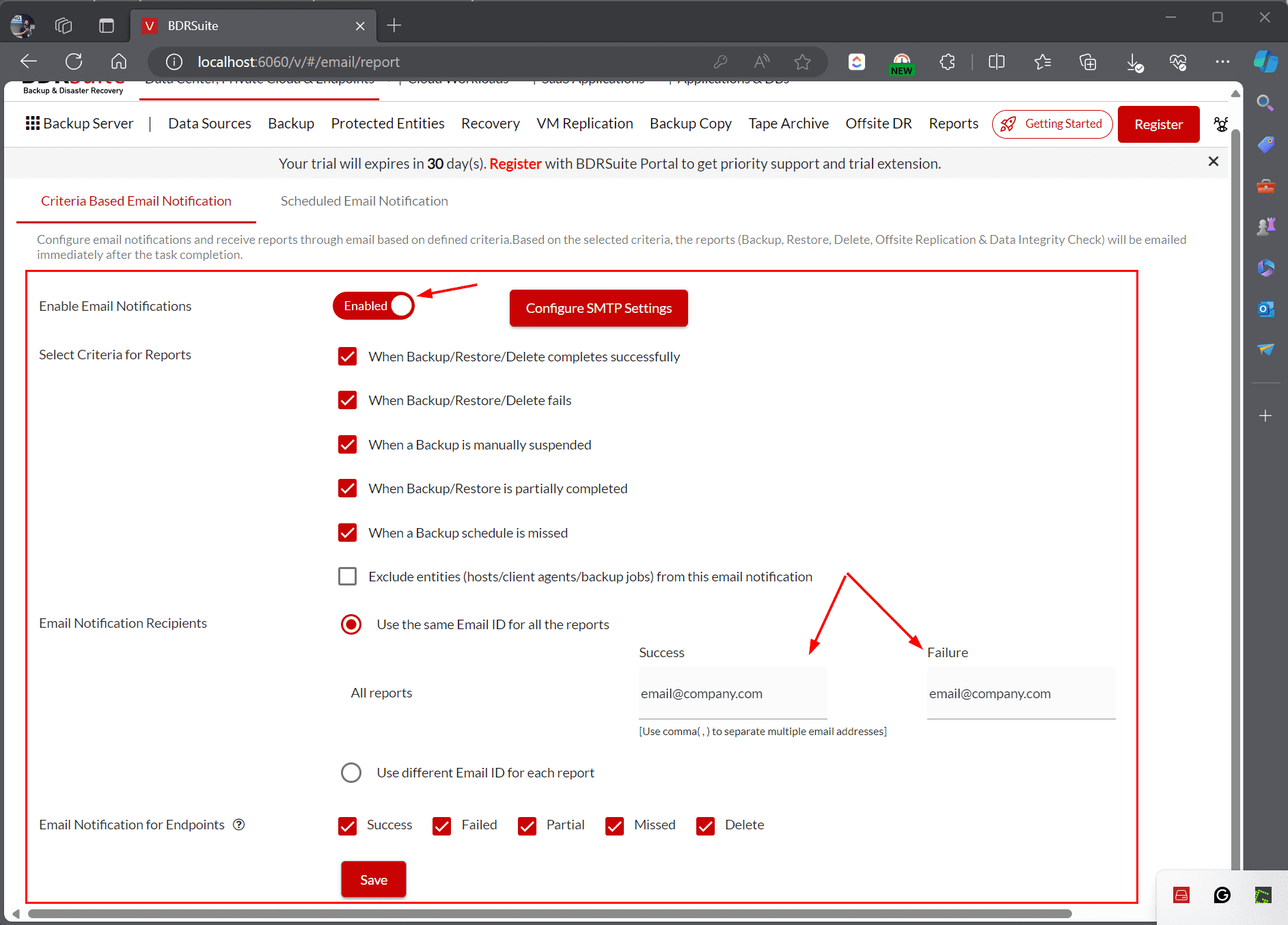Screen dimensions: 1288x925
Task: Click the Failure email address field
Action: (x=1022, y=693)
